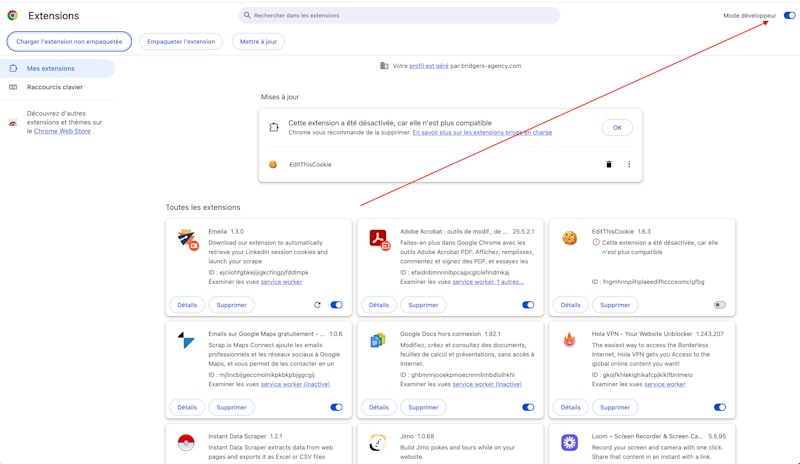Open EditThisCookie three-dot menu
This screenshot has height=464, width=800.
tap(629, 164)
